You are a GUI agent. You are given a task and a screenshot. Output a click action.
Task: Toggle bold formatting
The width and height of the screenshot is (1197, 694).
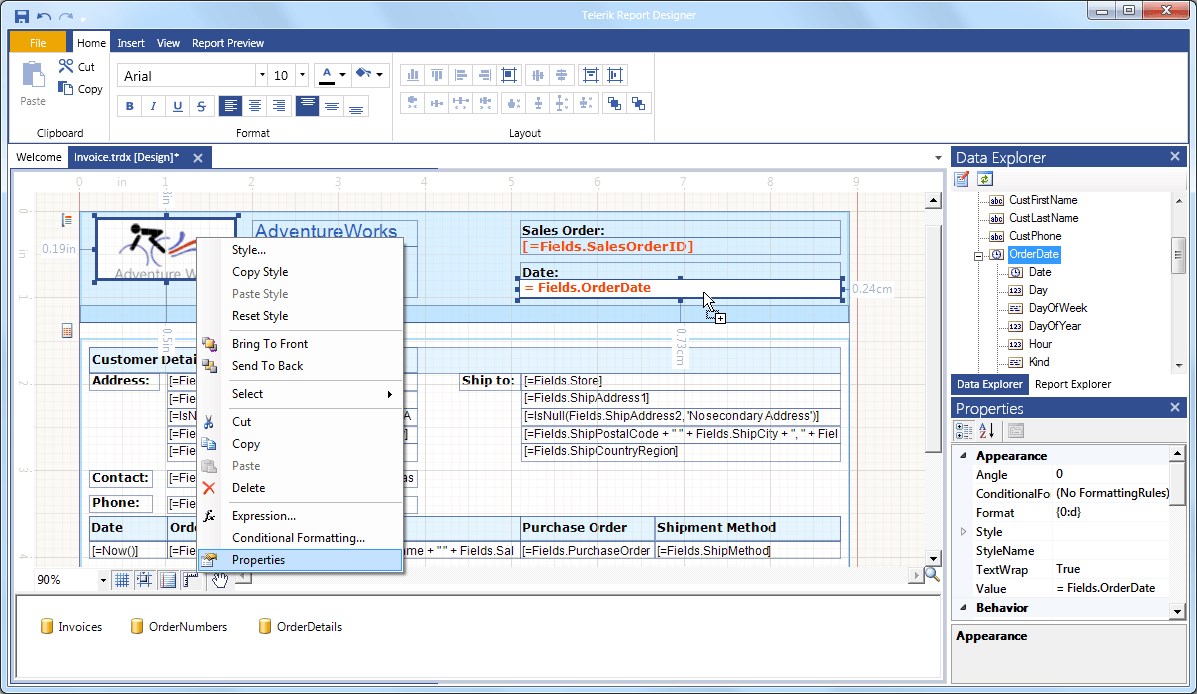coord(130,106)
